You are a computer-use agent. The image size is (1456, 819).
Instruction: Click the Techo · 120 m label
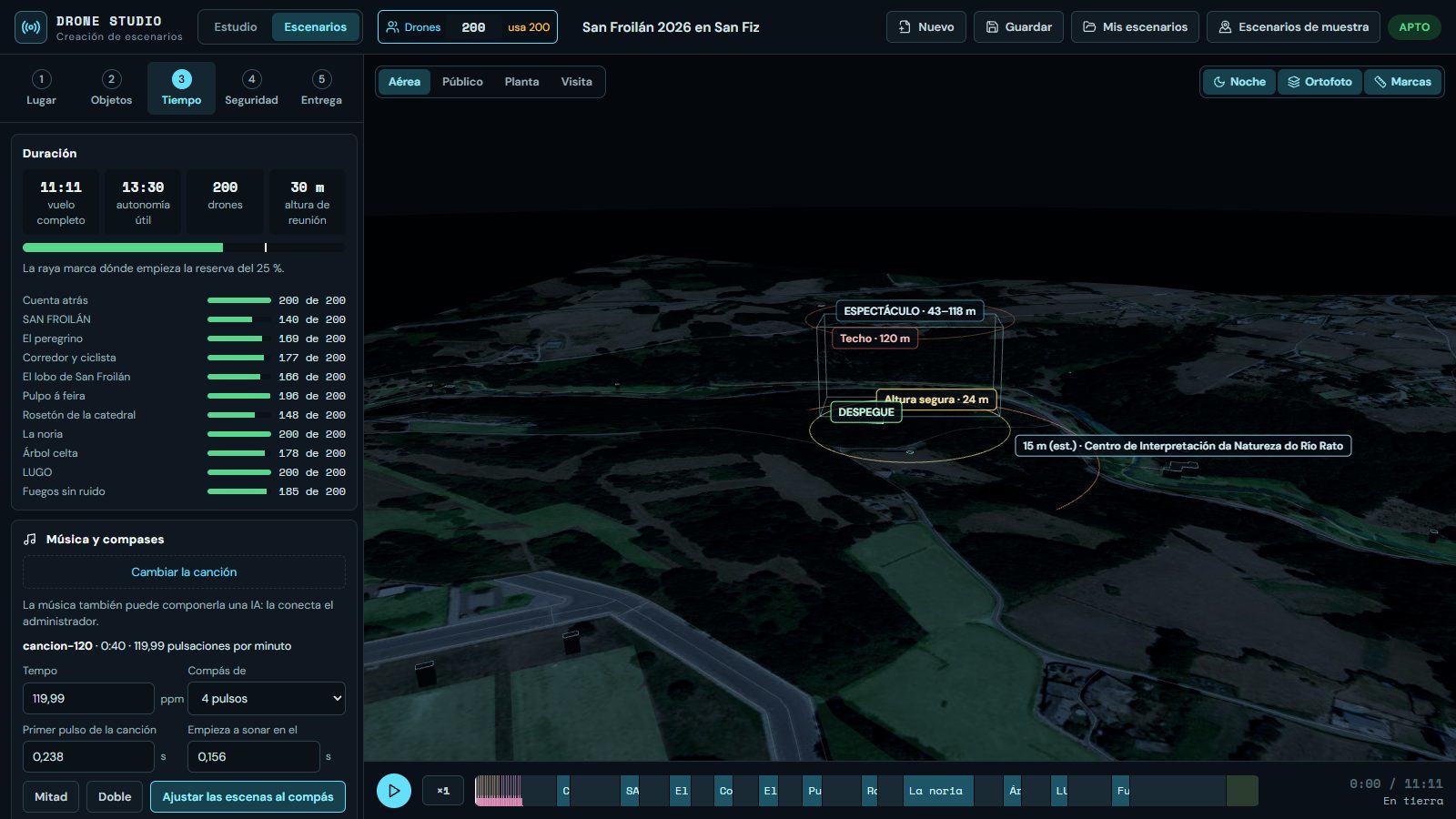tap(875, 339)
